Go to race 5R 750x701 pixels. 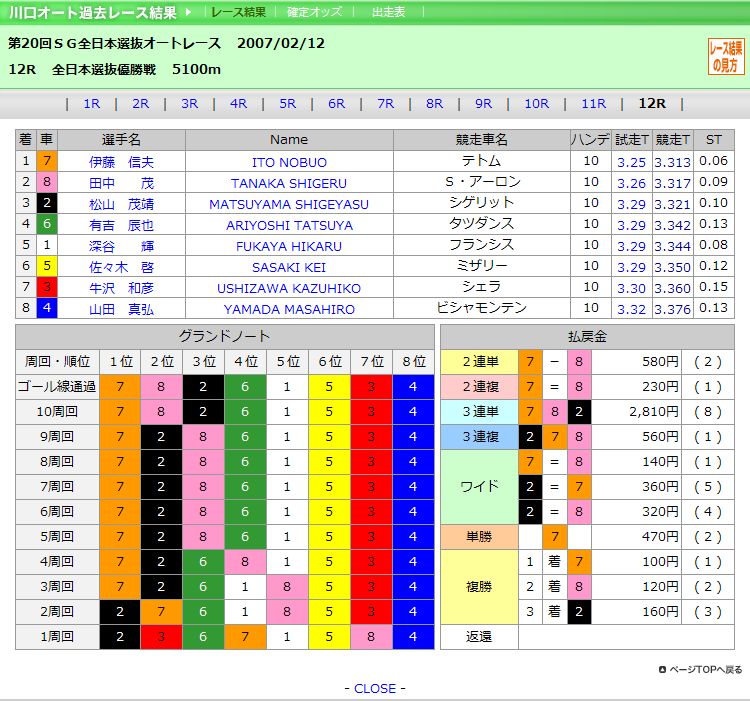point(287,104)
